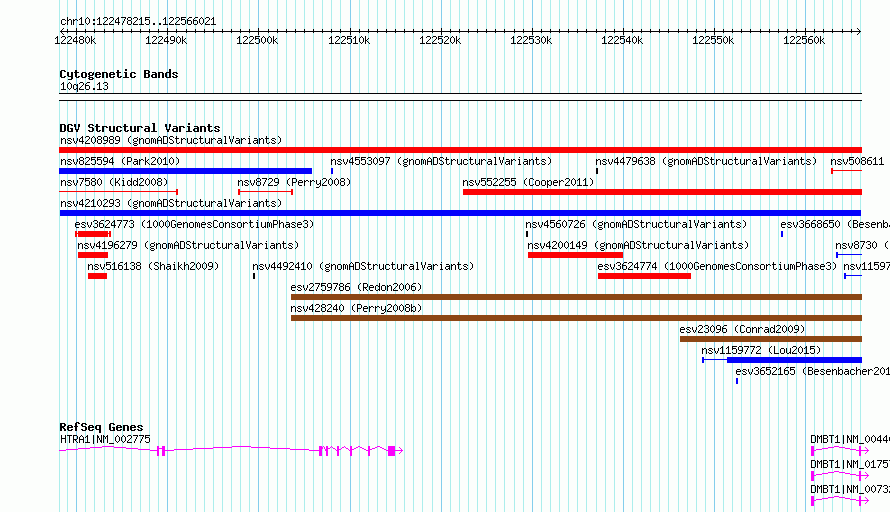Open the nsv8730 variant label
Screen dimensions: 890x512
(x=862, y=245)
